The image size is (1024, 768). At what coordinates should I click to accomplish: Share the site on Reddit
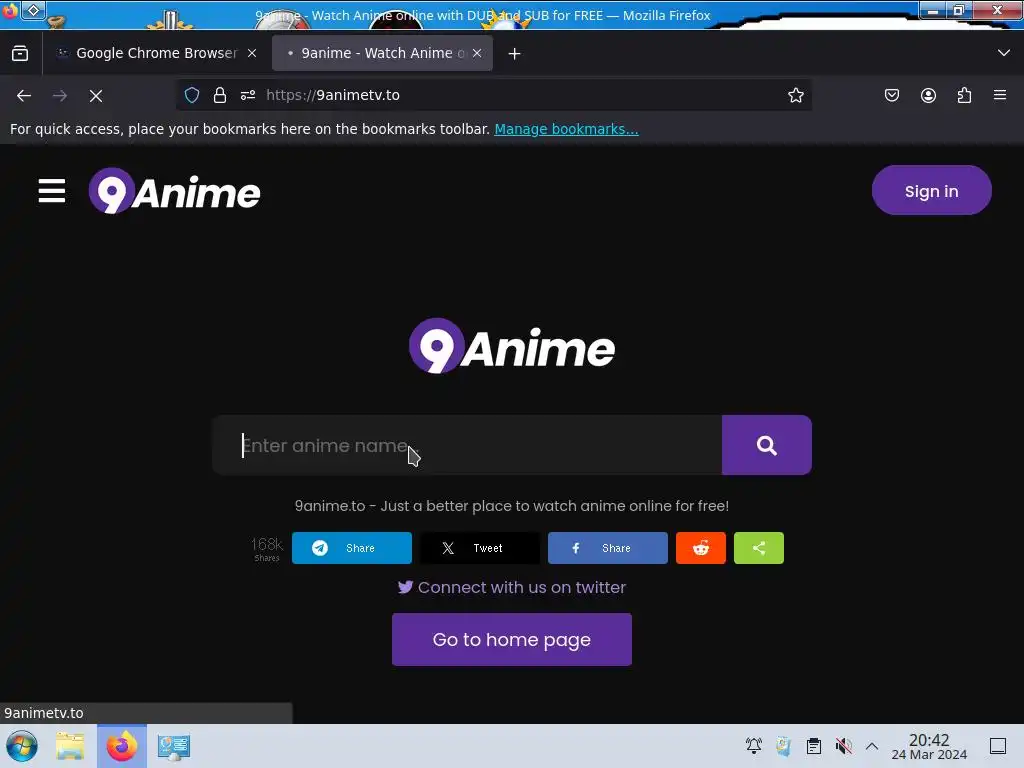click(701, 548)
